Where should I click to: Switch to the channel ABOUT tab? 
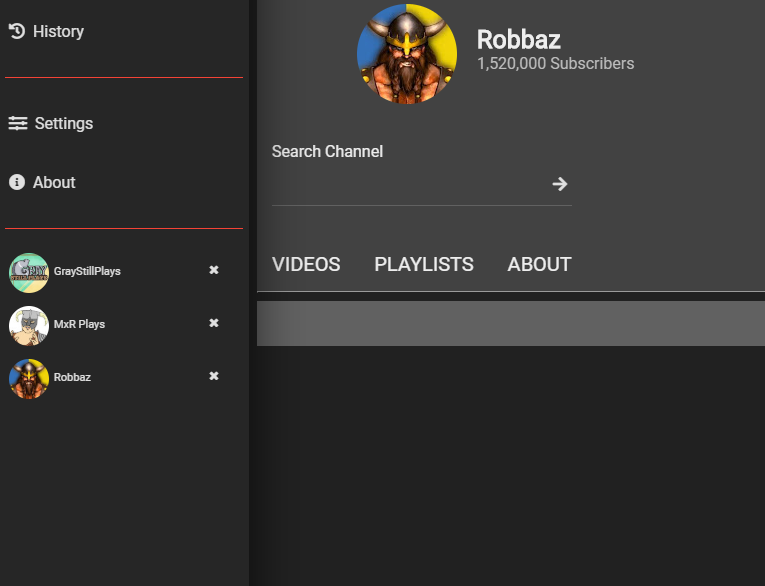(539, 264)
